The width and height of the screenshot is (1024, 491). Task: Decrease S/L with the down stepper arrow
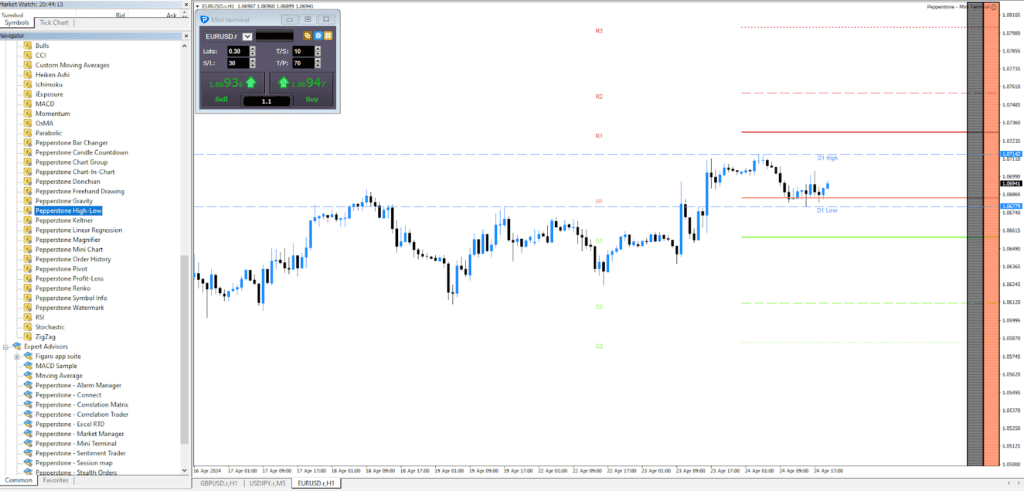(253, 65)
